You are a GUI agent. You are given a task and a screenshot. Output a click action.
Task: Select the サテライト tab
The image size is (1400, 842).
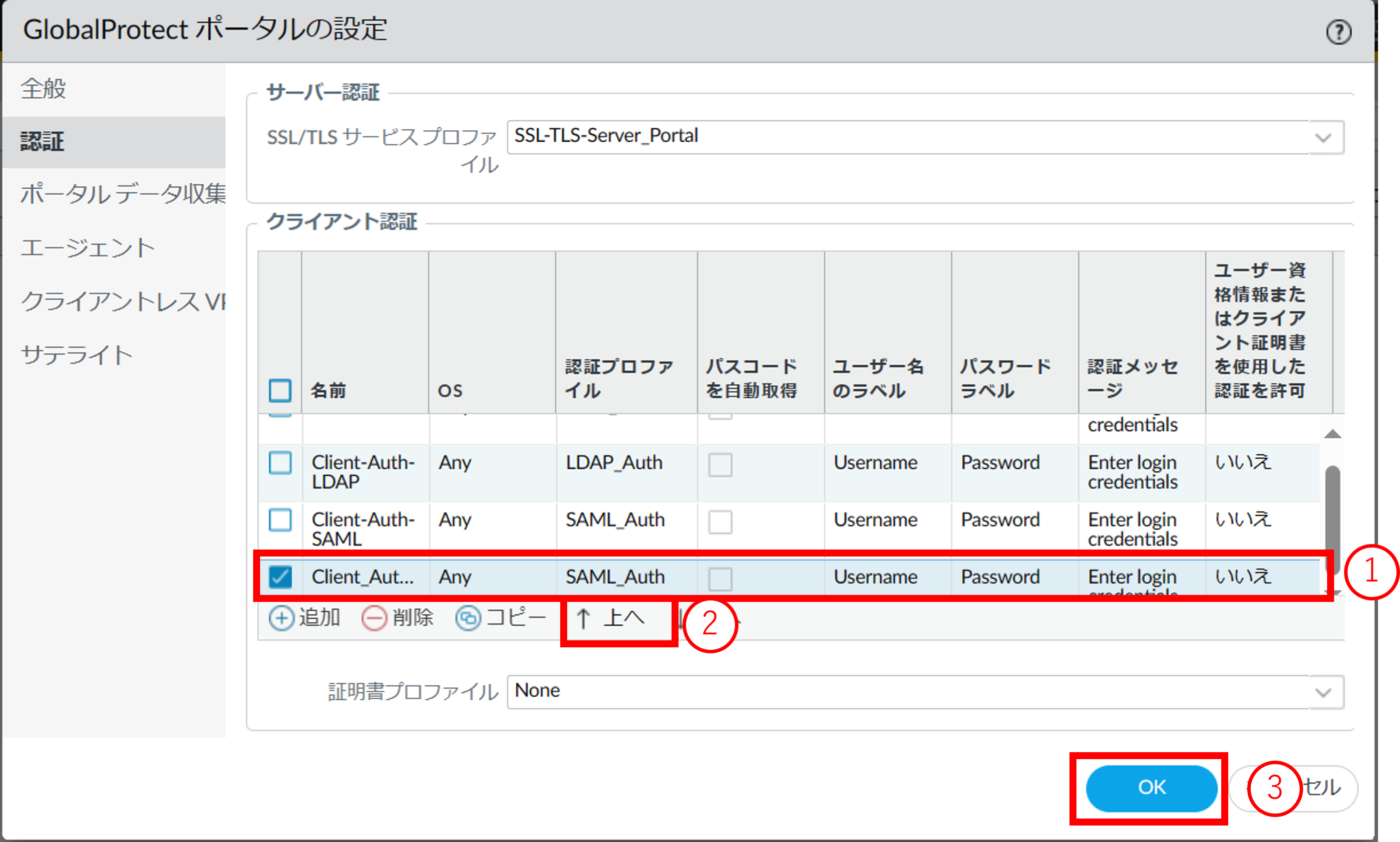tap(76, 354)
